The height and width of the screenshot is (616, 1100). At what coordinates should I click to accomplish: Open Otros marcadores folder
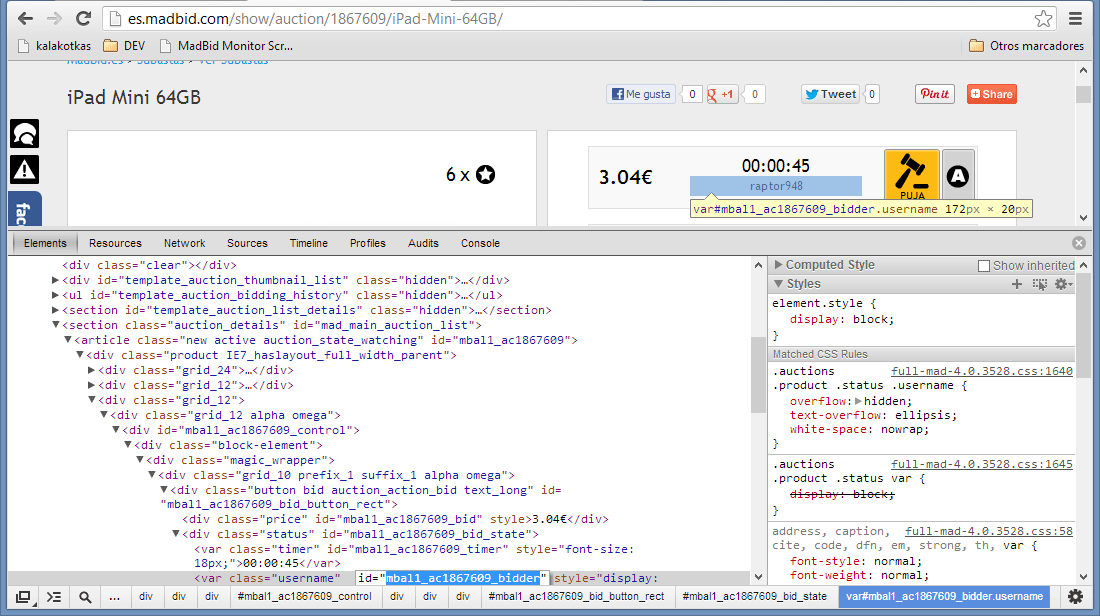1026,46
